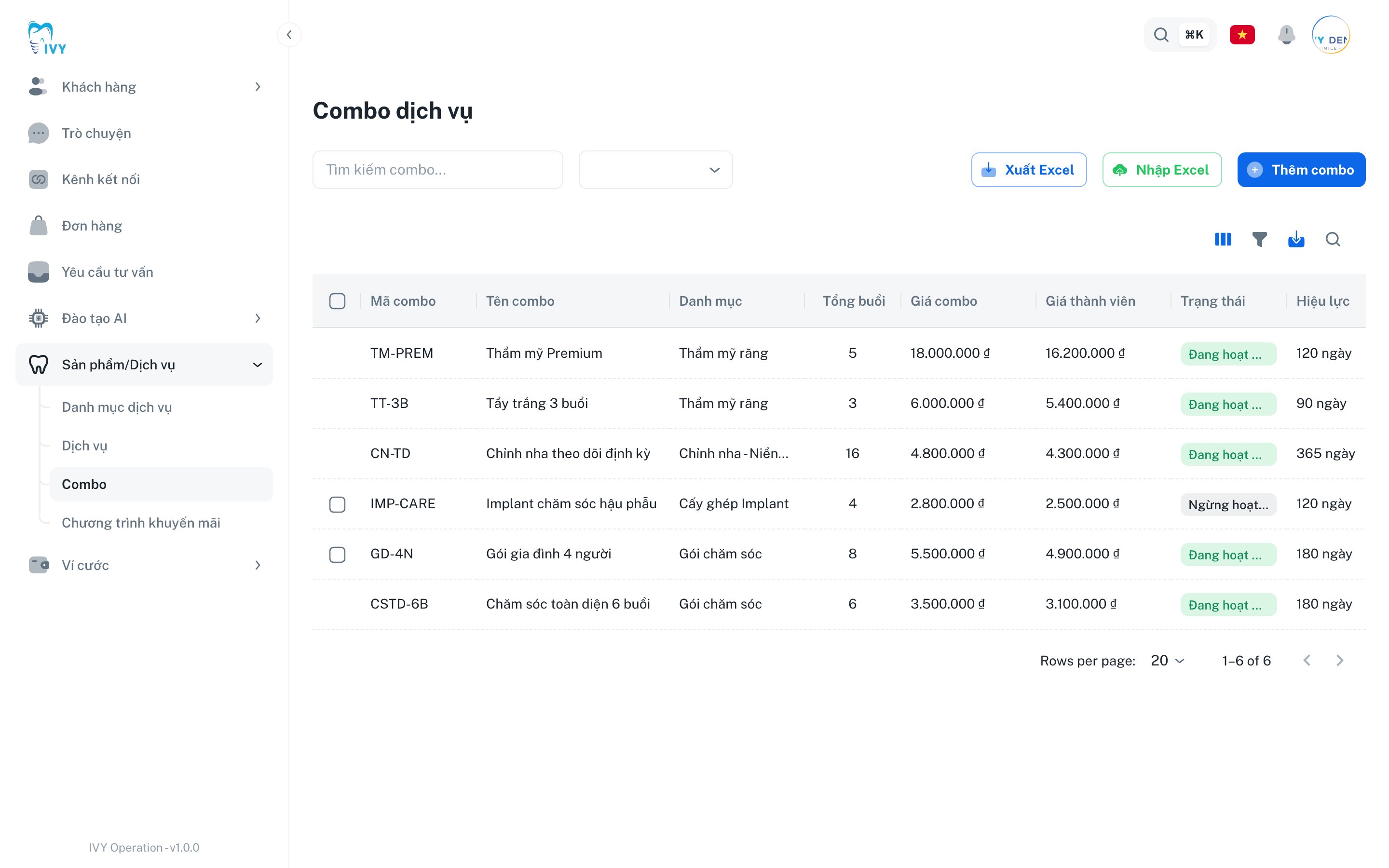This screenshot has width=1389, height=868.
Task: Click the Trò chuyện chat bubble icon
Action: point(38,133)
